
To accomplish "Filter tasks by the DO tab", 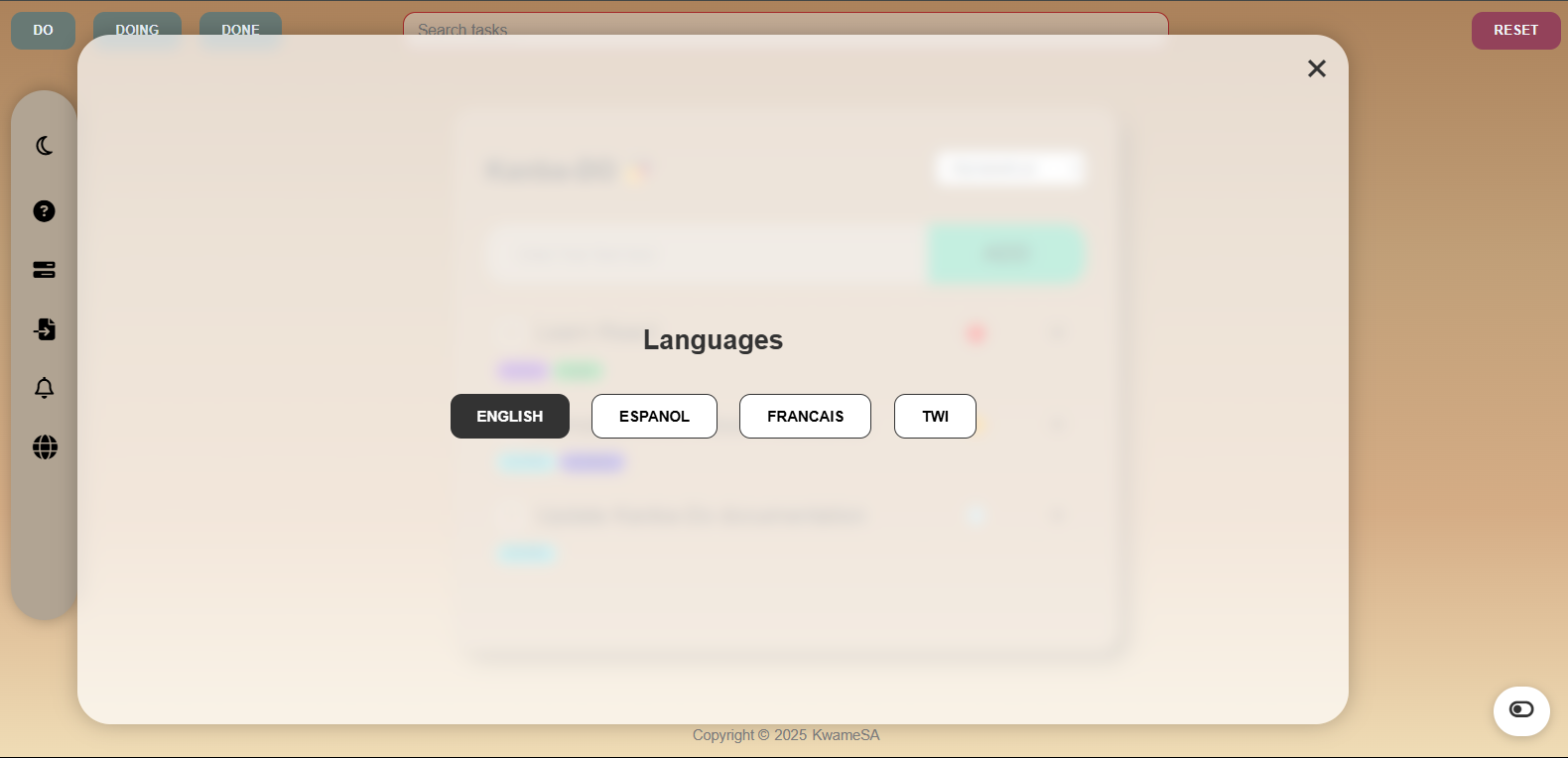I will click(x=43, y=30).
